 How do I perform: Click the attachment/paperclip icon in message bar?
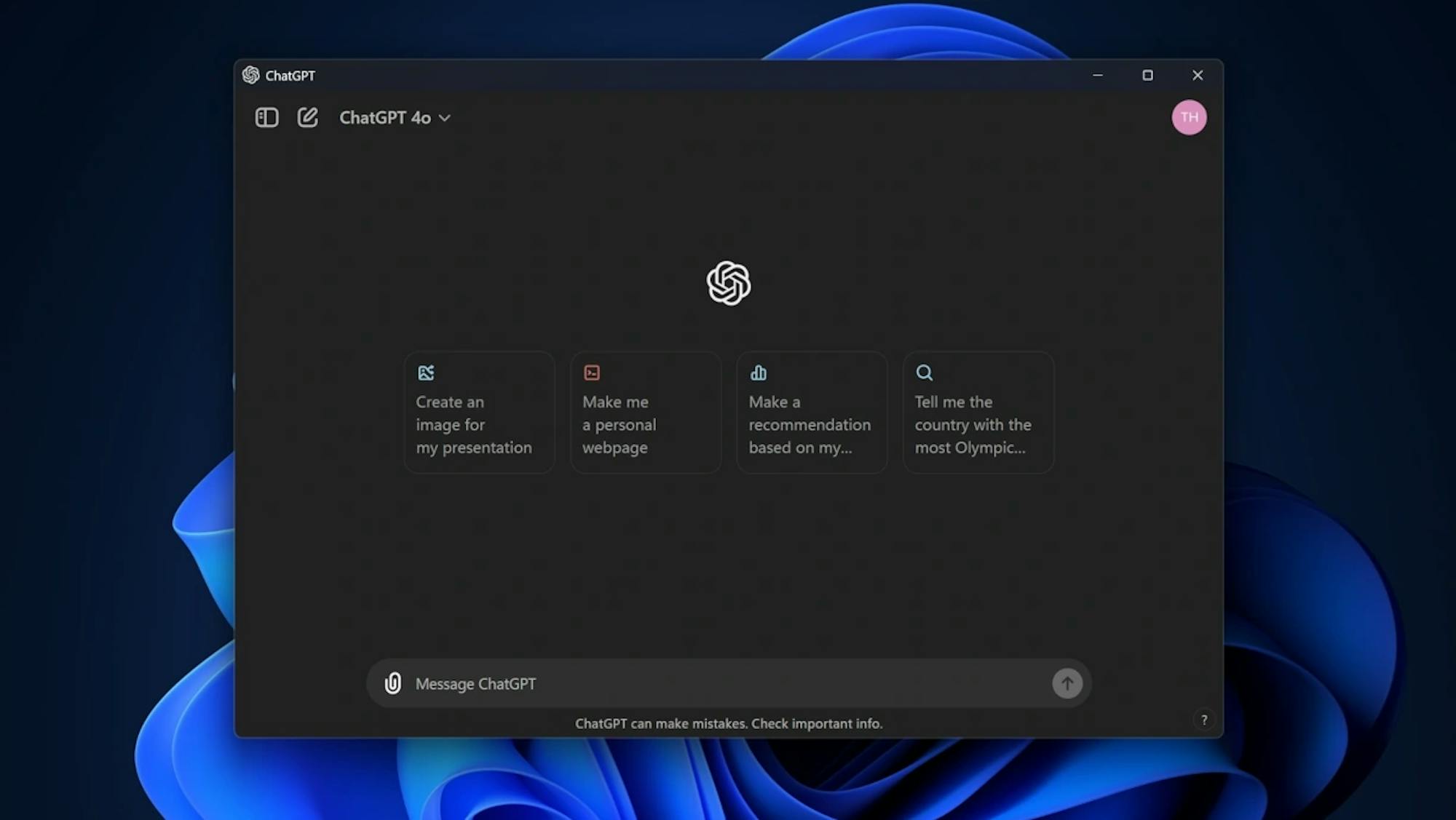coord(392,683)
